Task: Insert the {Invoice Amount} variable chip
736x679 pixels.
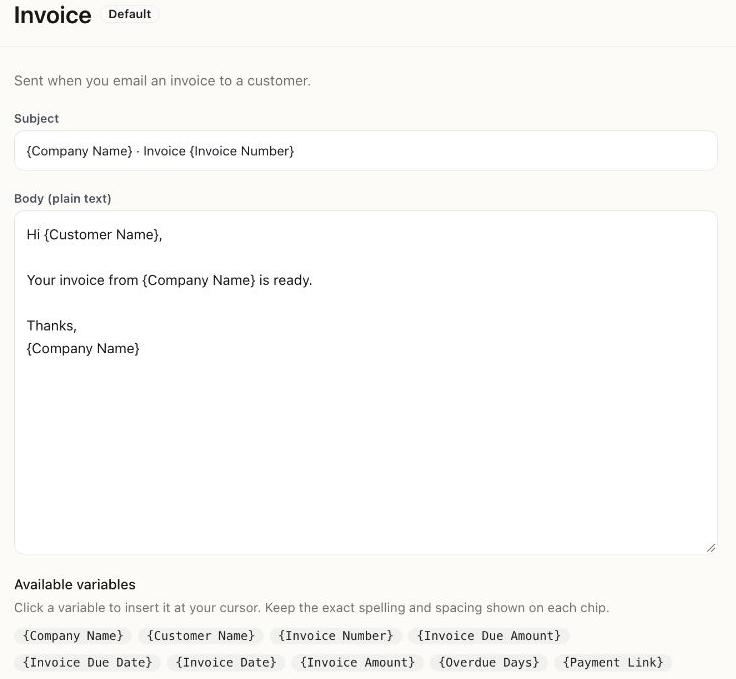Action: 357,663
